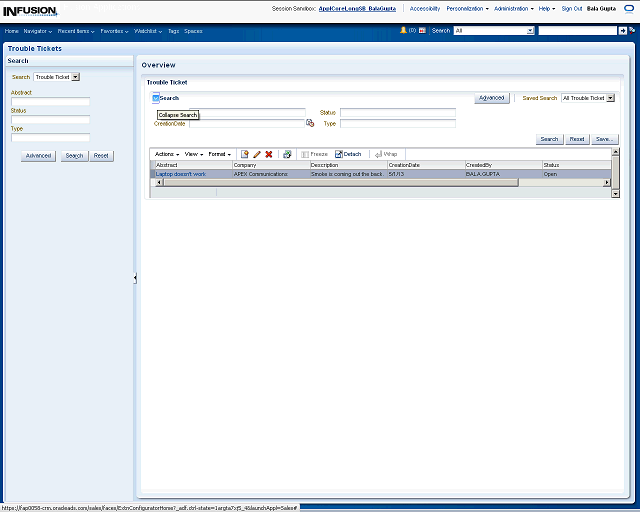The height and width of the screenshot is (512, 640).
Task: Open the table View menu
Action: (x=194, y=154)
